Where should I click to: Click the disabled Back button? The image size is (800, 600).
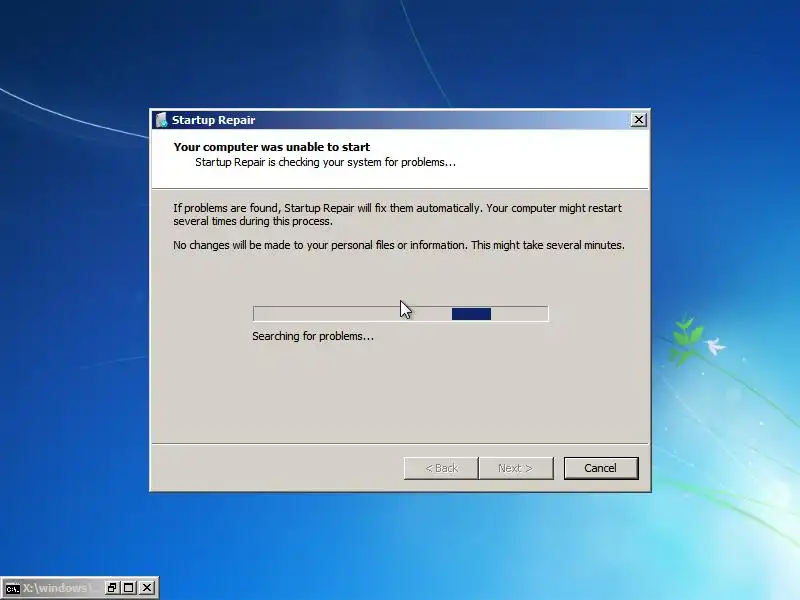click(x=441, y=468)
